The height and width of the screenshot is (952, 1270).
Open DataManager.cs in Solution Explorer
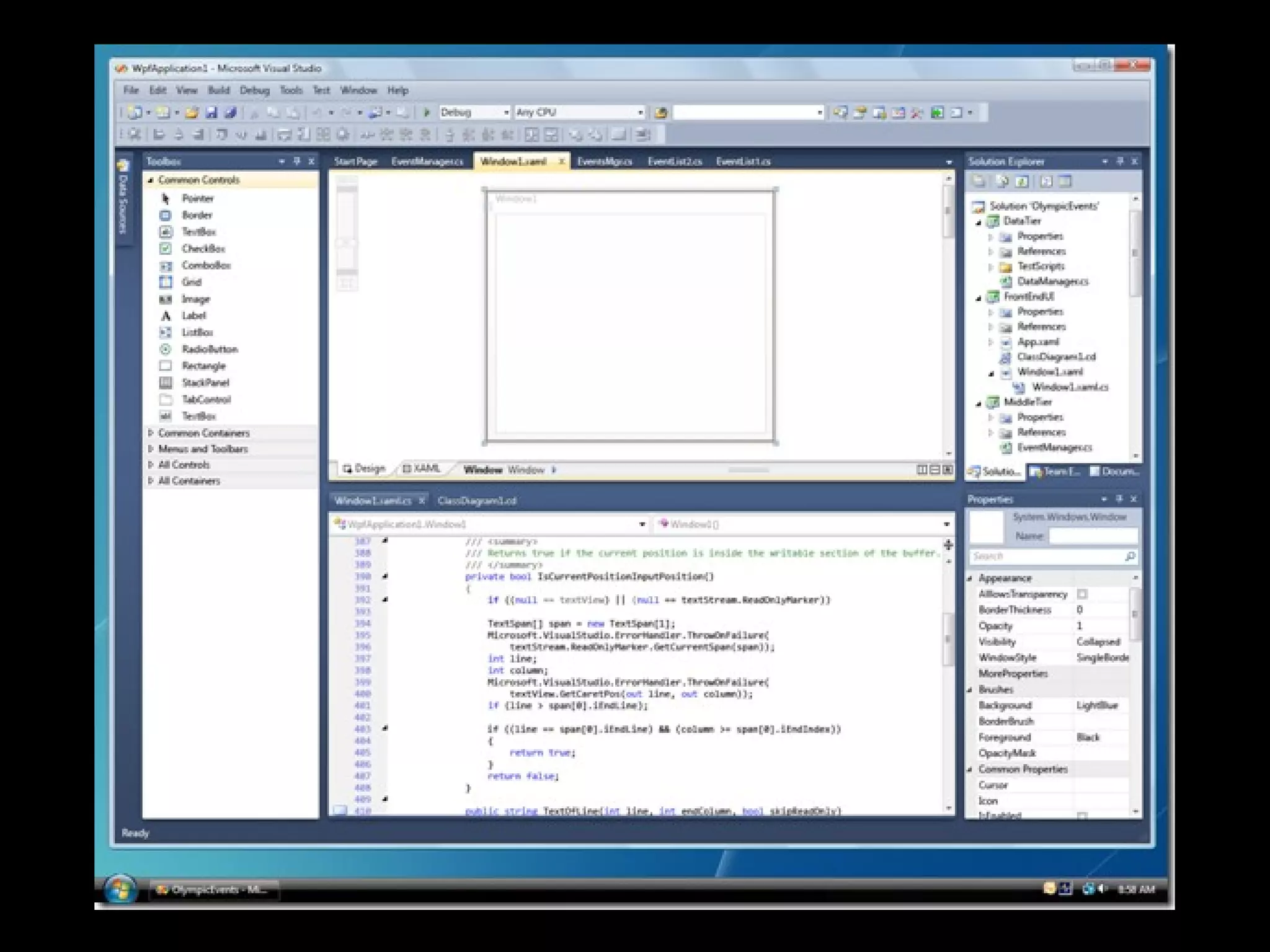(x=1052, y=281)
